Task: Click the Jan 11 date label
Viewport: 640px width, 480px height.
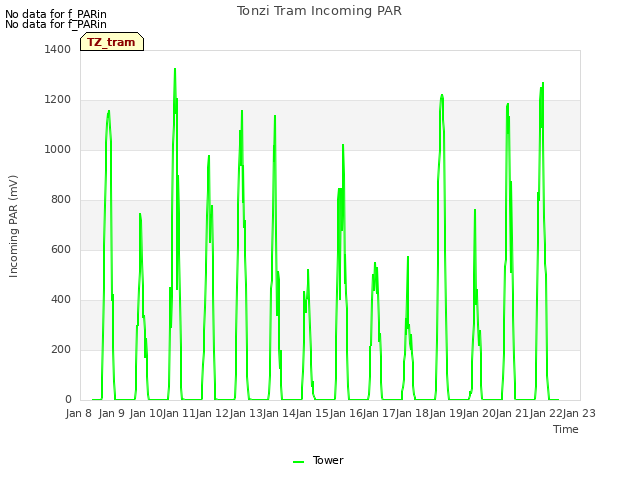Action: [179, 413]
